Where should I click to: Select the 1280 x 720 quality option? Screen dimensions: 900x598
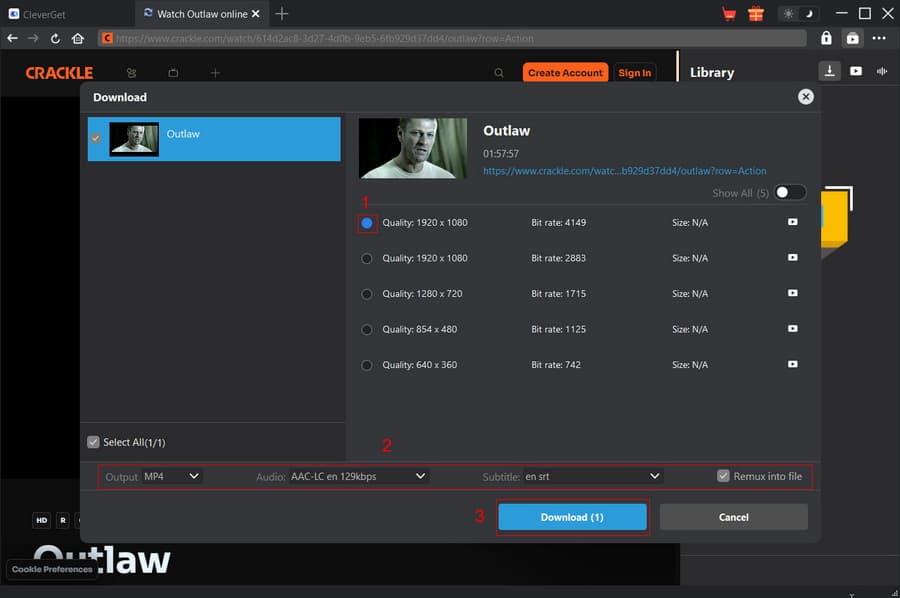tap(367, 294)
